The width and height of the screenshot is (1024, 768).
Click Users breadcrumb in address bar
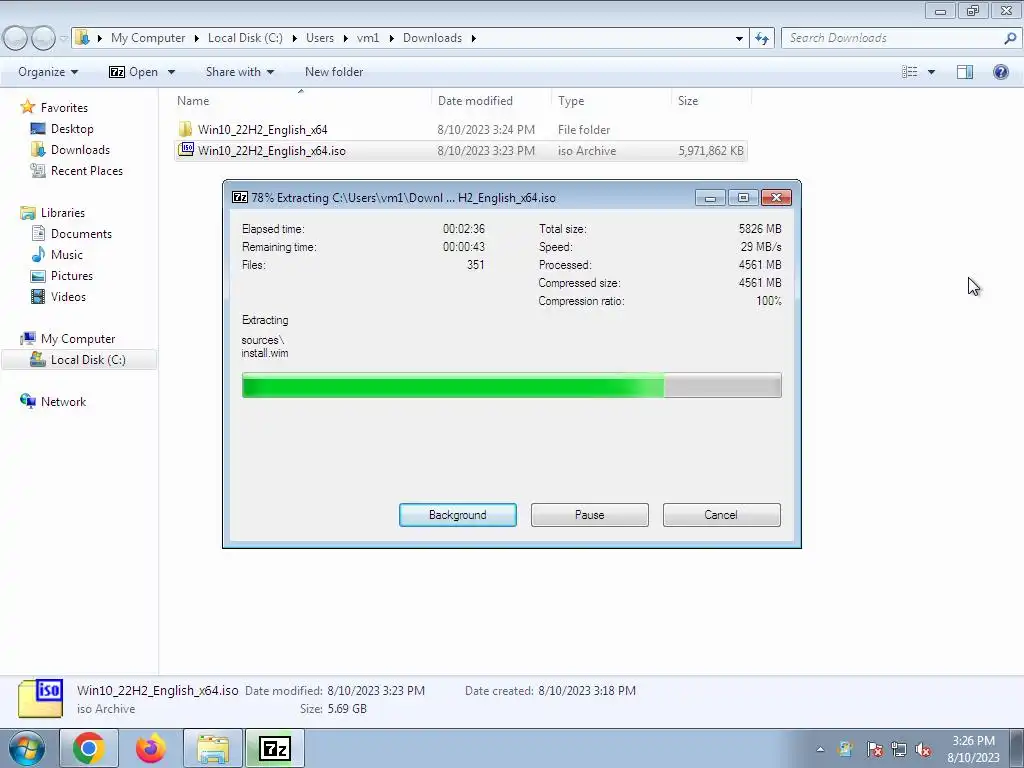(x=320, y=38)
